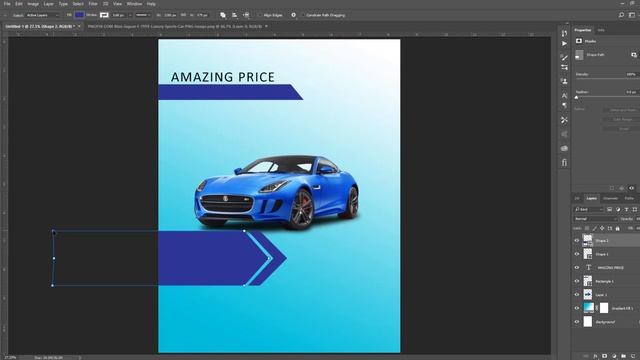Click the Search magnifier icon top right
Viewport: 640px width, 360px height.
621,15
